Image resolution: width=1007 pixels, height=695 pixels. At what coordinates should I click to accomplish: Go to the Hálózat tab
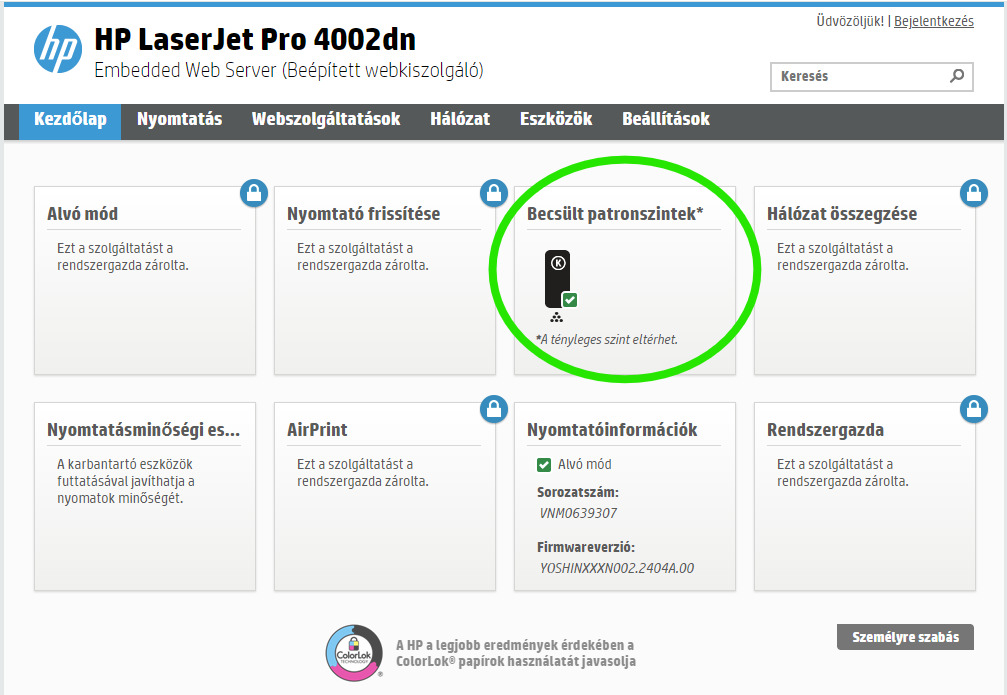(x=460, y=119)
